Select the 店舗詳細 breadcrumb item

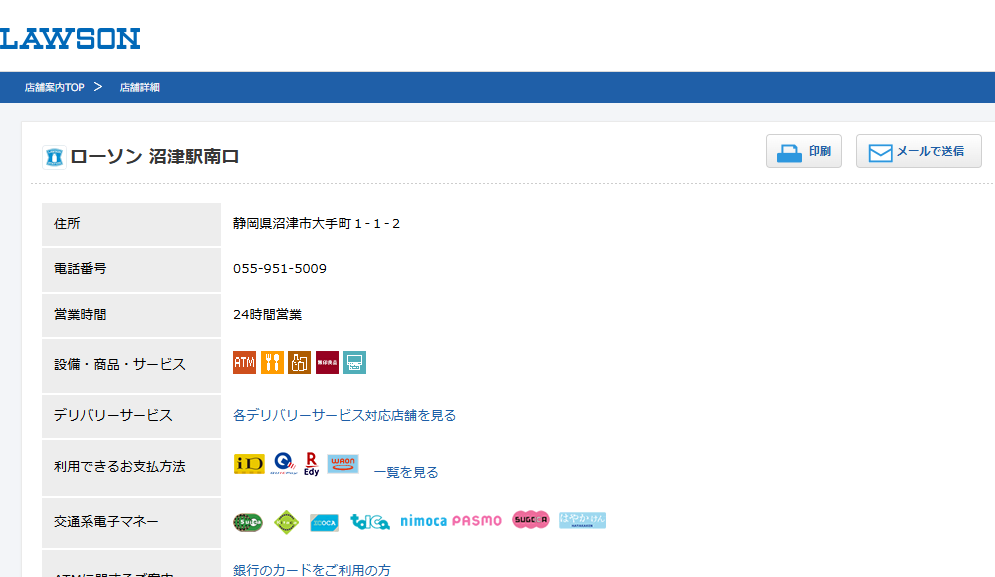click(x=140, y=88)
